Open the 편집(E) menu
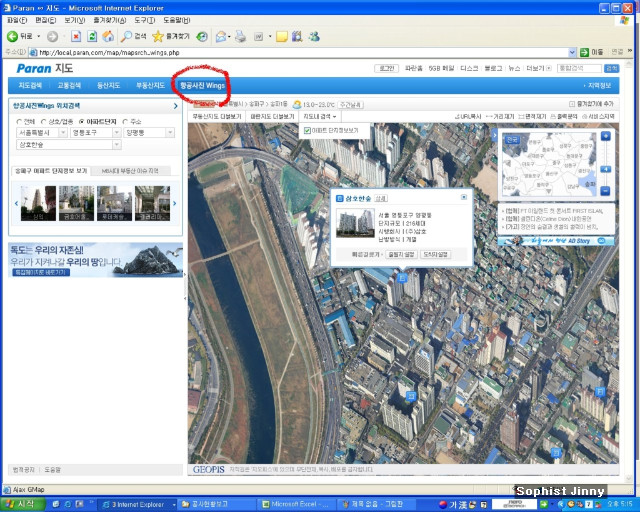Image resolution: width=640 pixels, height=512 pixels. pos(46,20)
